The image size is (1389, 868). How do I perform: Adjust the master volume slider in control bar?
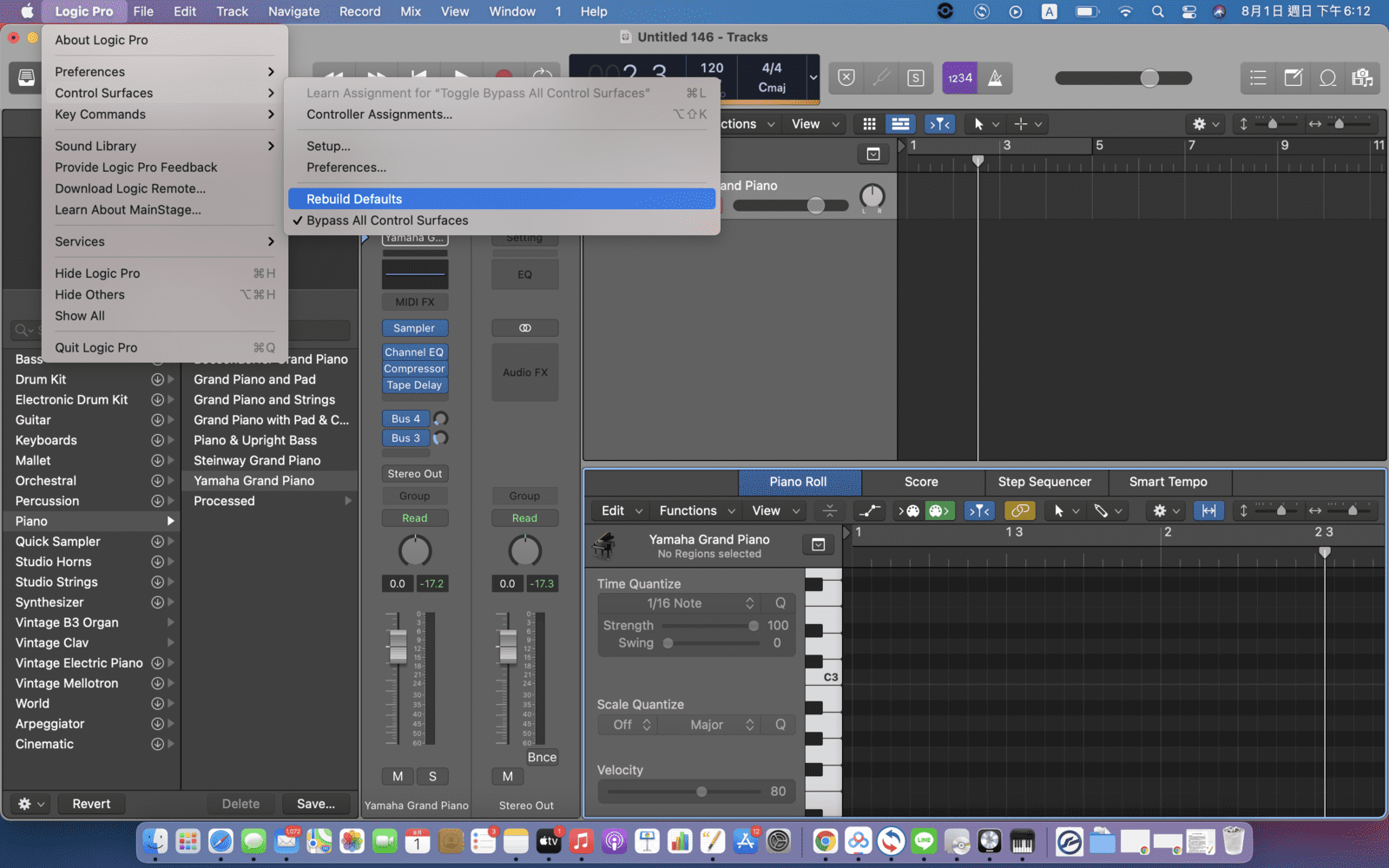[1123, 78]
